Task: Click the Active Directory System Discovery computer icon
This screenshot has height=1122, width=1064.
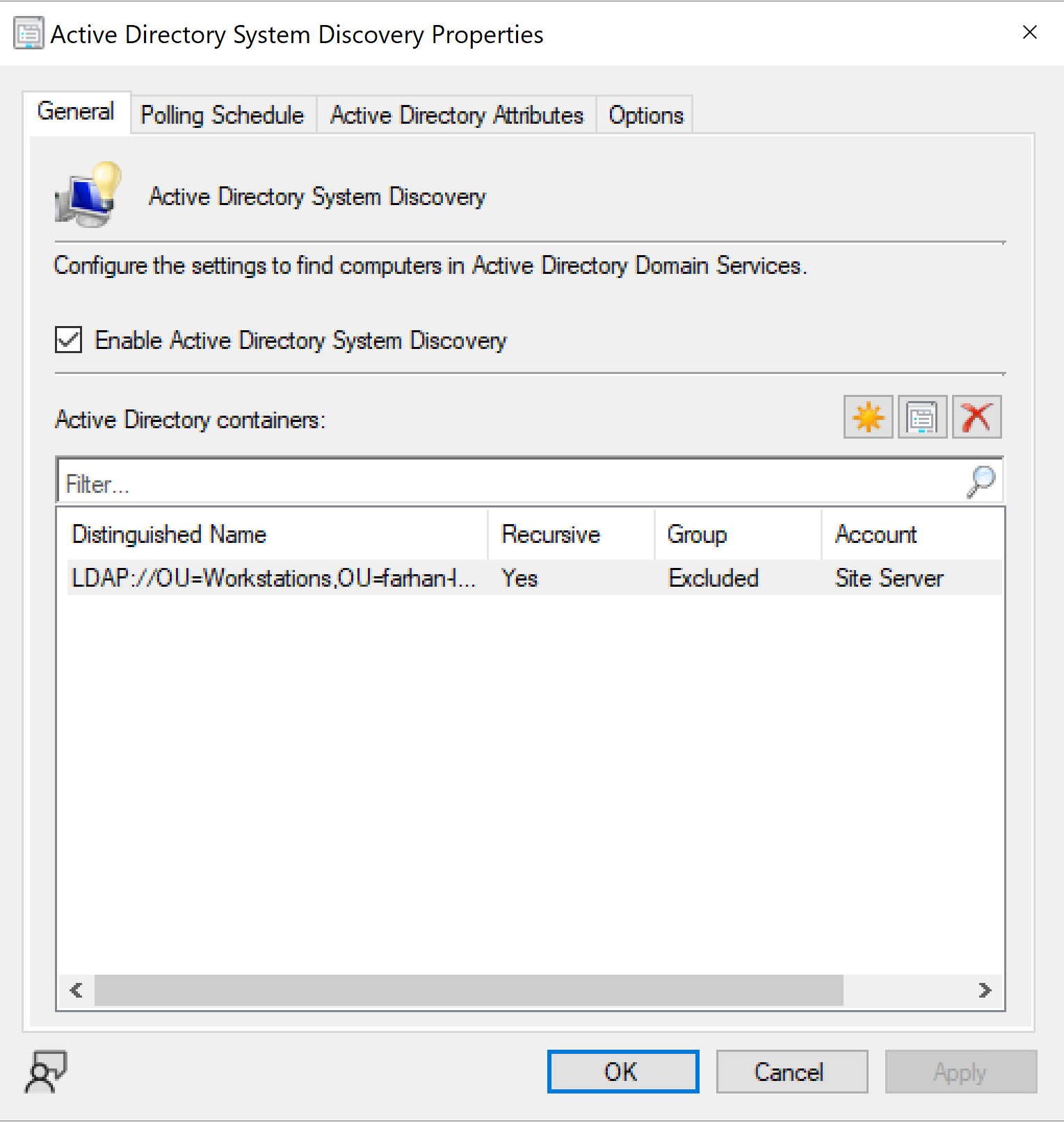Action: pyautogui.click(x=88, y=195)
